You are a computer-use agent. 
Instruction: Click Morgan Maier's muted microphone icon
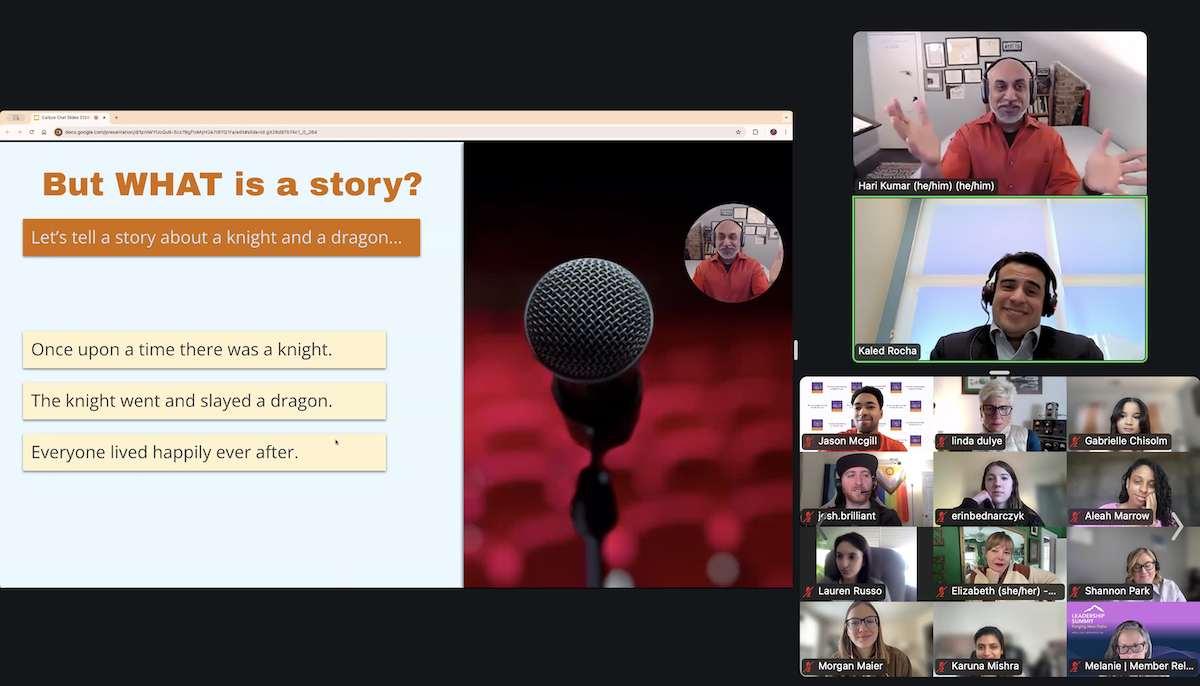click(808, 666)
